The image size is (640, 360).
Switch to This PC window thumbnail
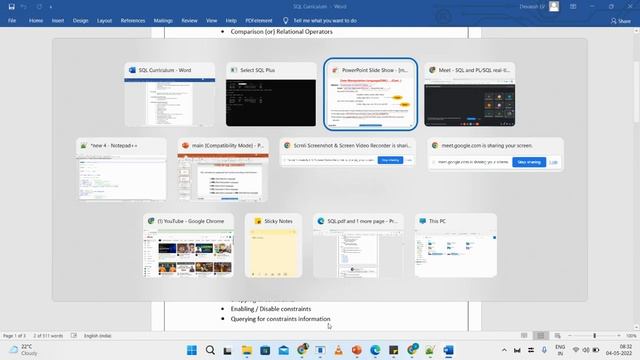[x=456, y=245]
